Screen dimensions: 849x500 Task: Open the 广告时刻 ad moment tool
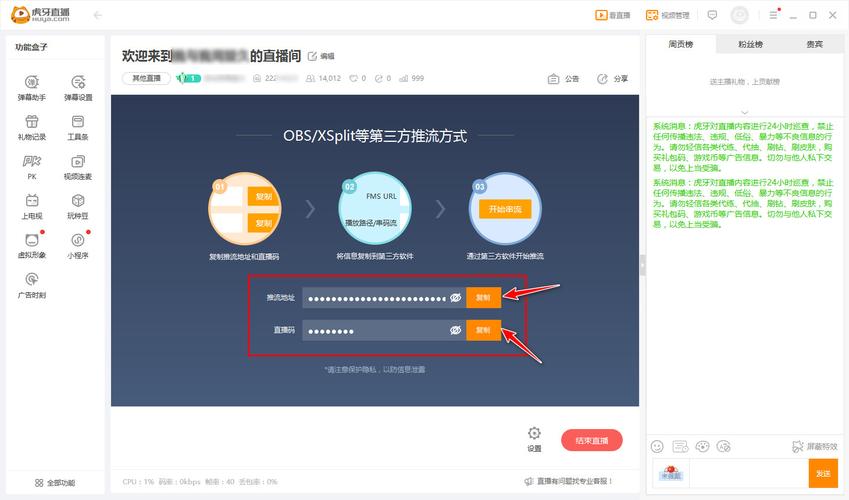[31, 285]
